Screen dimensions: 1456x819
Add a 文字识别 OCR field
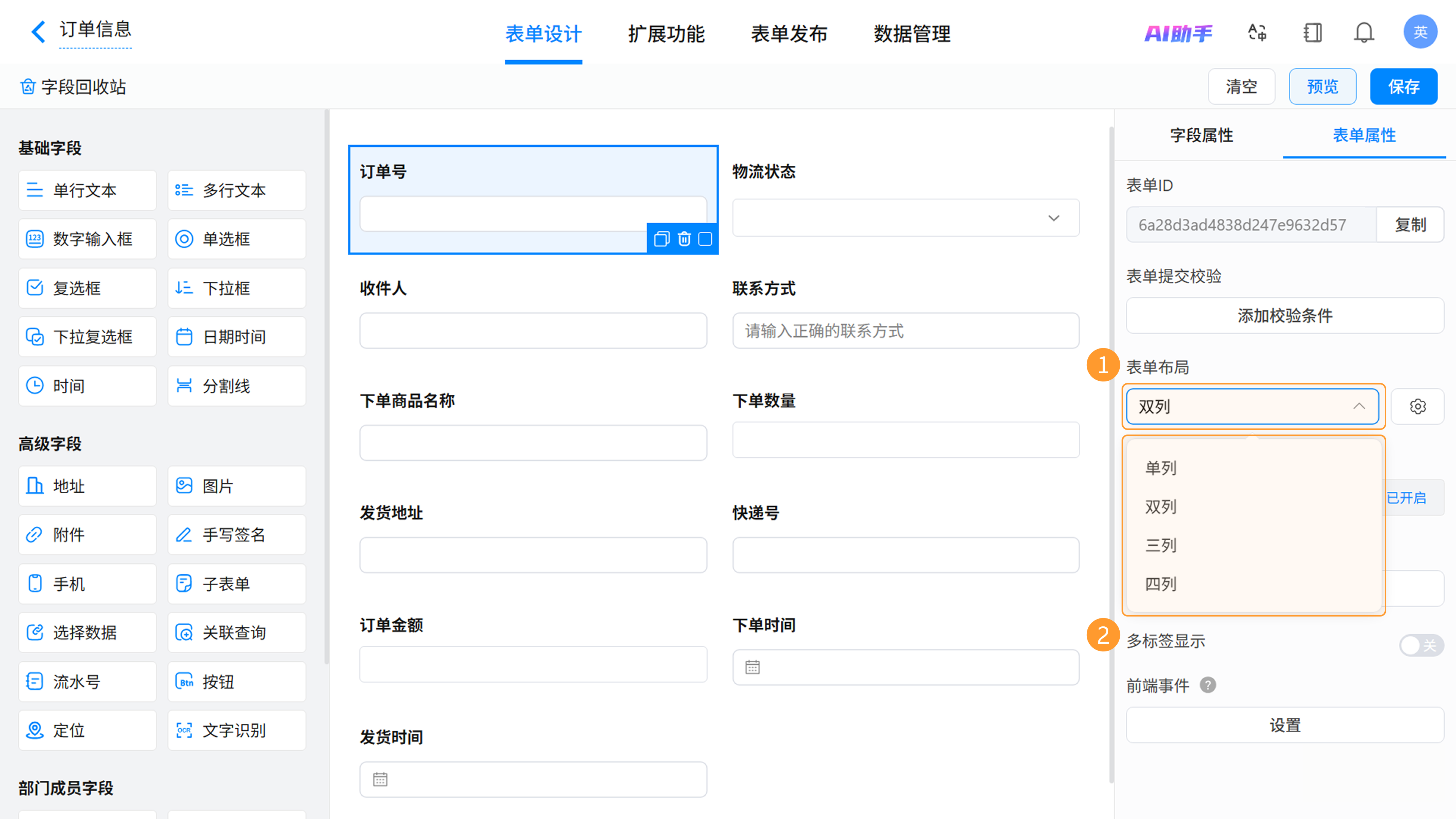pyautogui.click(x=237, y=730)
